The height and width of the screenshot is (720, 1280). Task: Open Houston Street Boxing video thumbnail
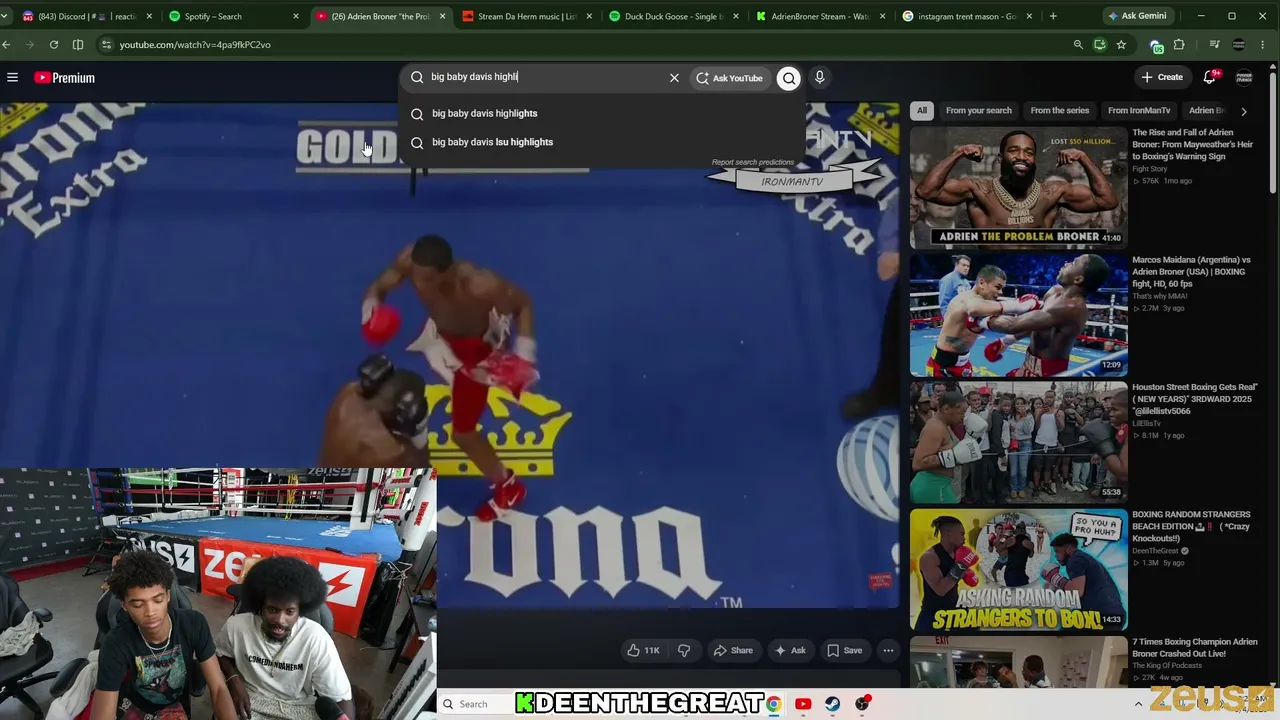[1018, 441]
